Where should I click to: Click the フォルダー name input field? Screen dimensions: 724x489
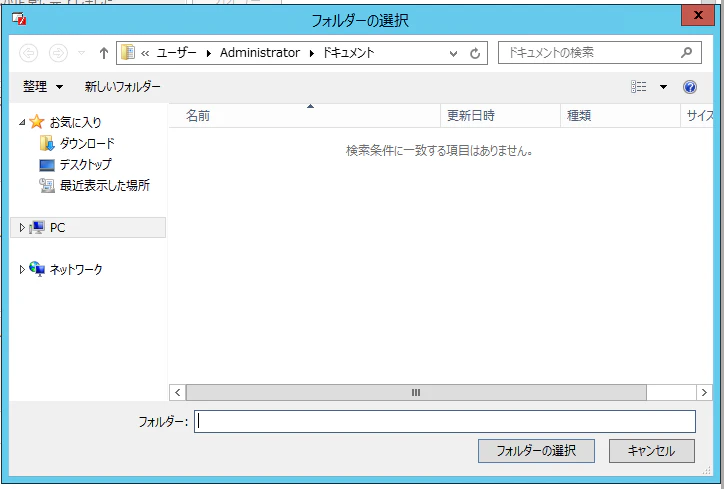(x=445, y=422)
